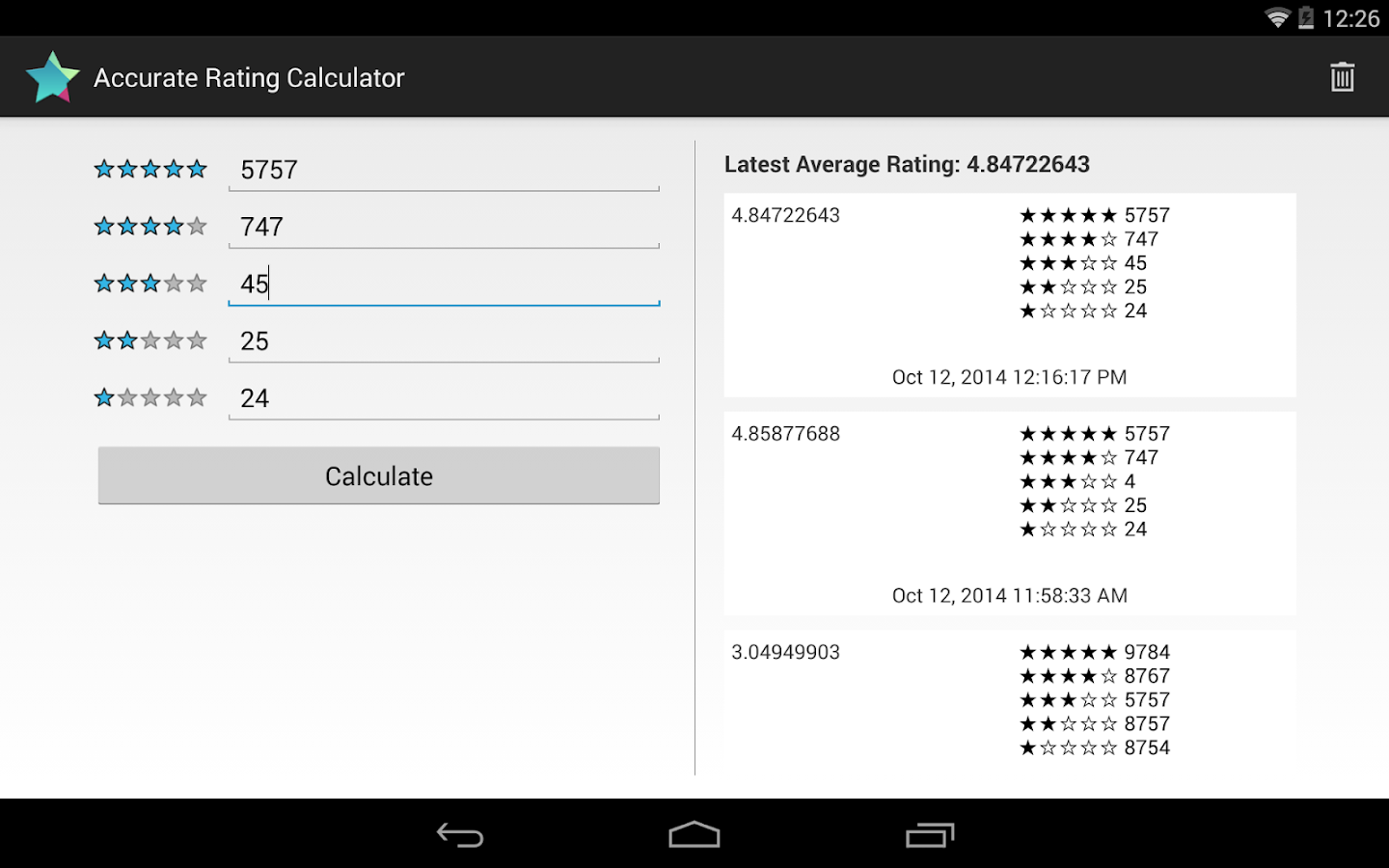1389x868 pixels.
Task: Click the trash icon to clear history
Action: (x=1342, y=76)
